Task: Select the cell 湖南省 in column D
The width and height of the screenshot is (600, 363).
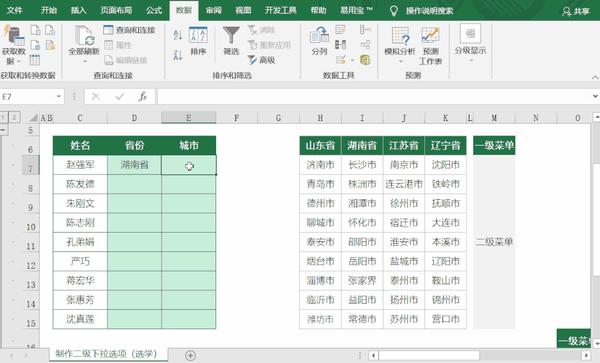Action: [x=134, y=165]
